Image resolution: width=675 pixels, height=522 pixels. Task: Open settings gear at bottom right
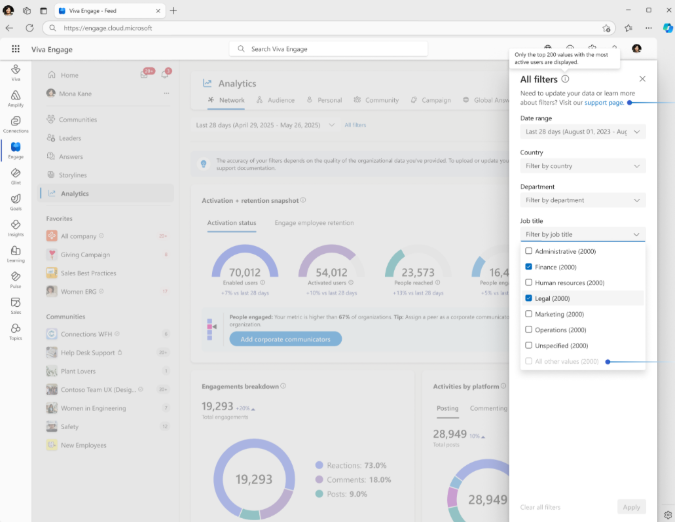coord(668,515)
